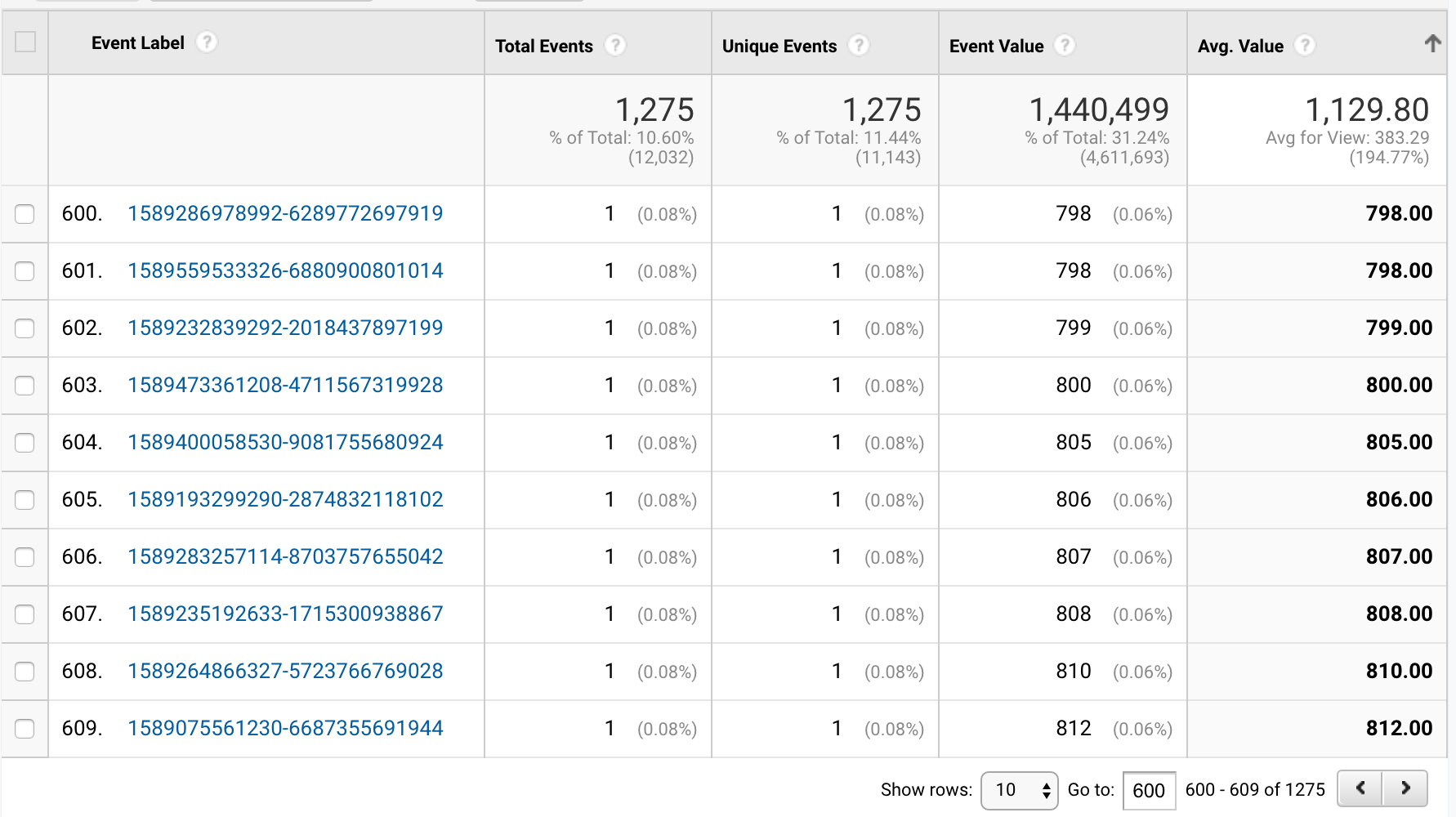Select the Event Value 812 in row 609
This screenshot has width=1456, height=817.
(x=1074, y=728)
